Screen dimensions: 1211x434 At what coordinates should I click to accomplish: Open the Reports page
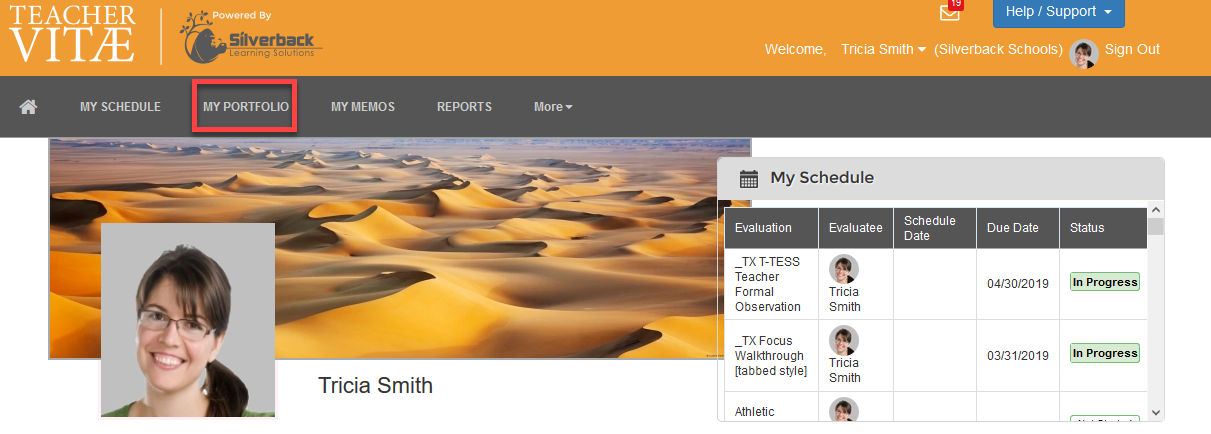464,107
